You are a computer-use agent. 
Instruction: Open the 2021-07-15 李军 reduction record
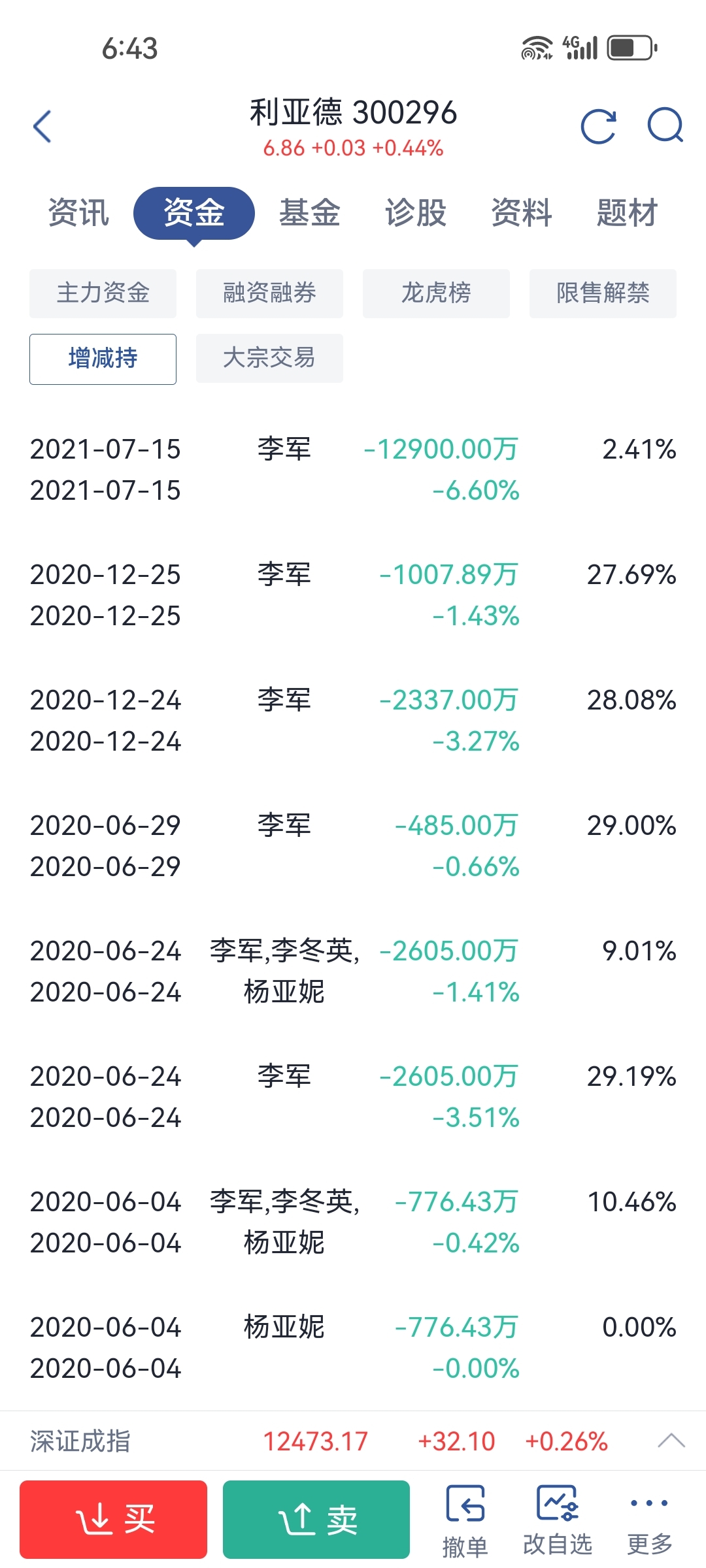[x=353, y=470]
